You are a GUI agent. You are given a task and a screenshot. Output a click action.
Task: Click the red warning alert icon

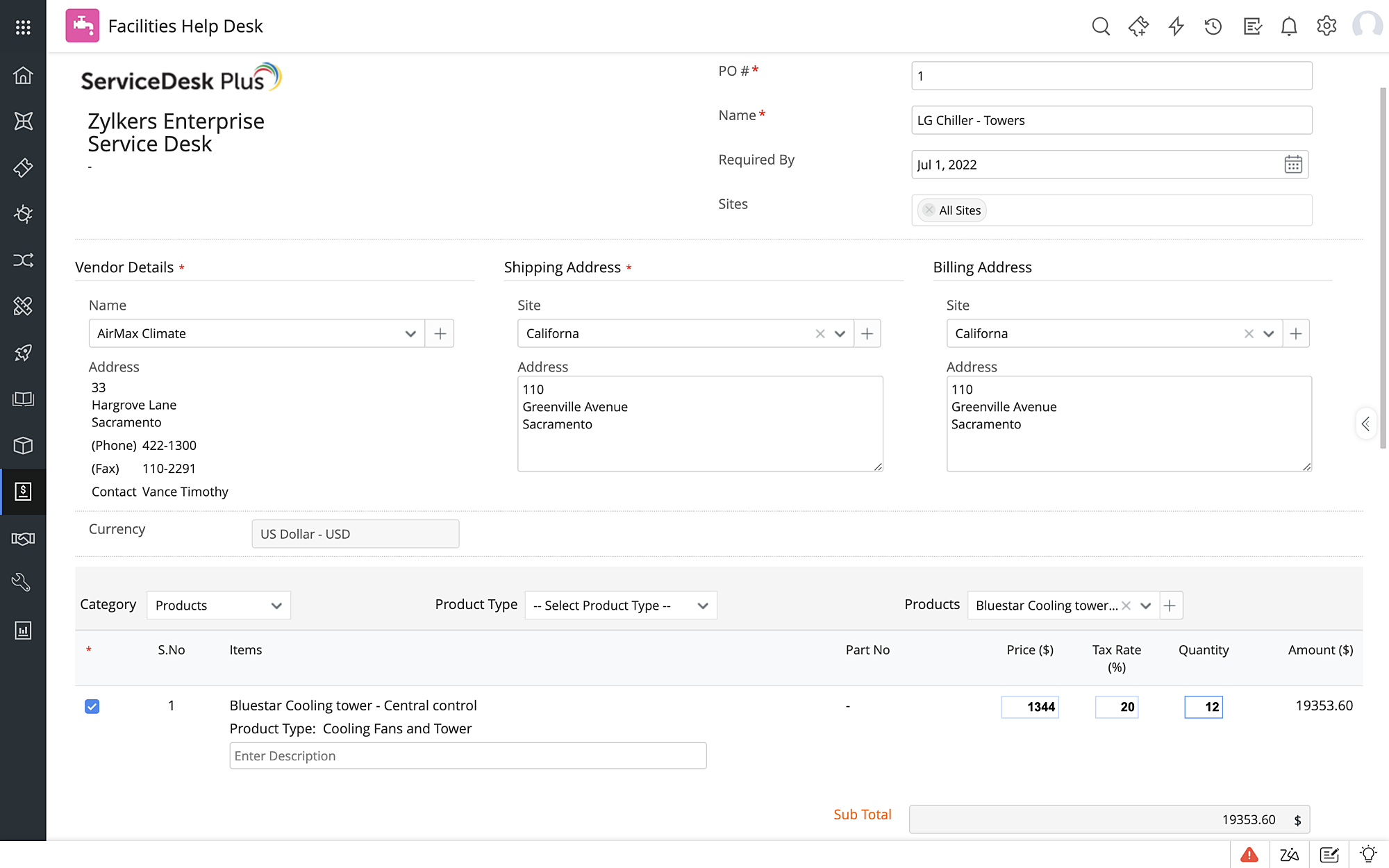tap(1249, 855)
